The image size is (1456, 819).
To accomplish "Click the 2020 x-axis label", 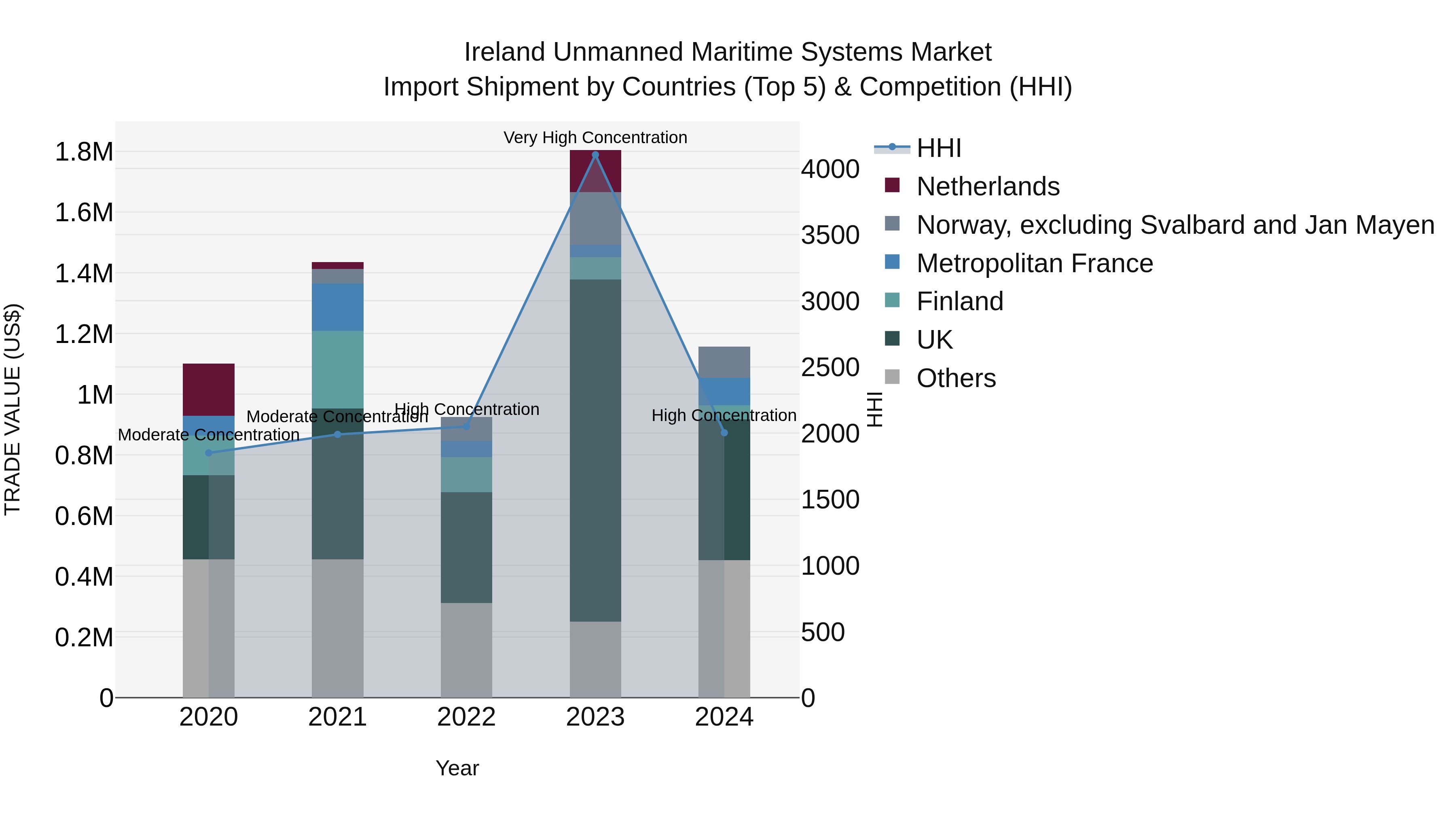I will tap(209, 717).
